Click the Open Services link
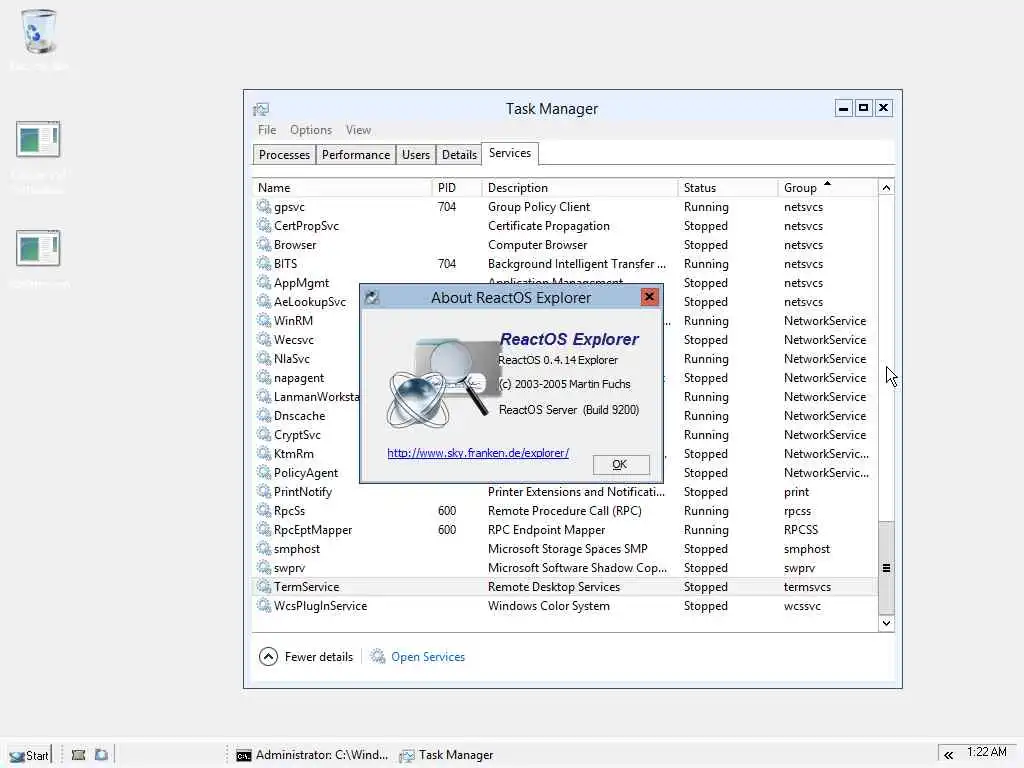Image resolution: width=1024 pixels, height=768 pixels. (428, 657)
